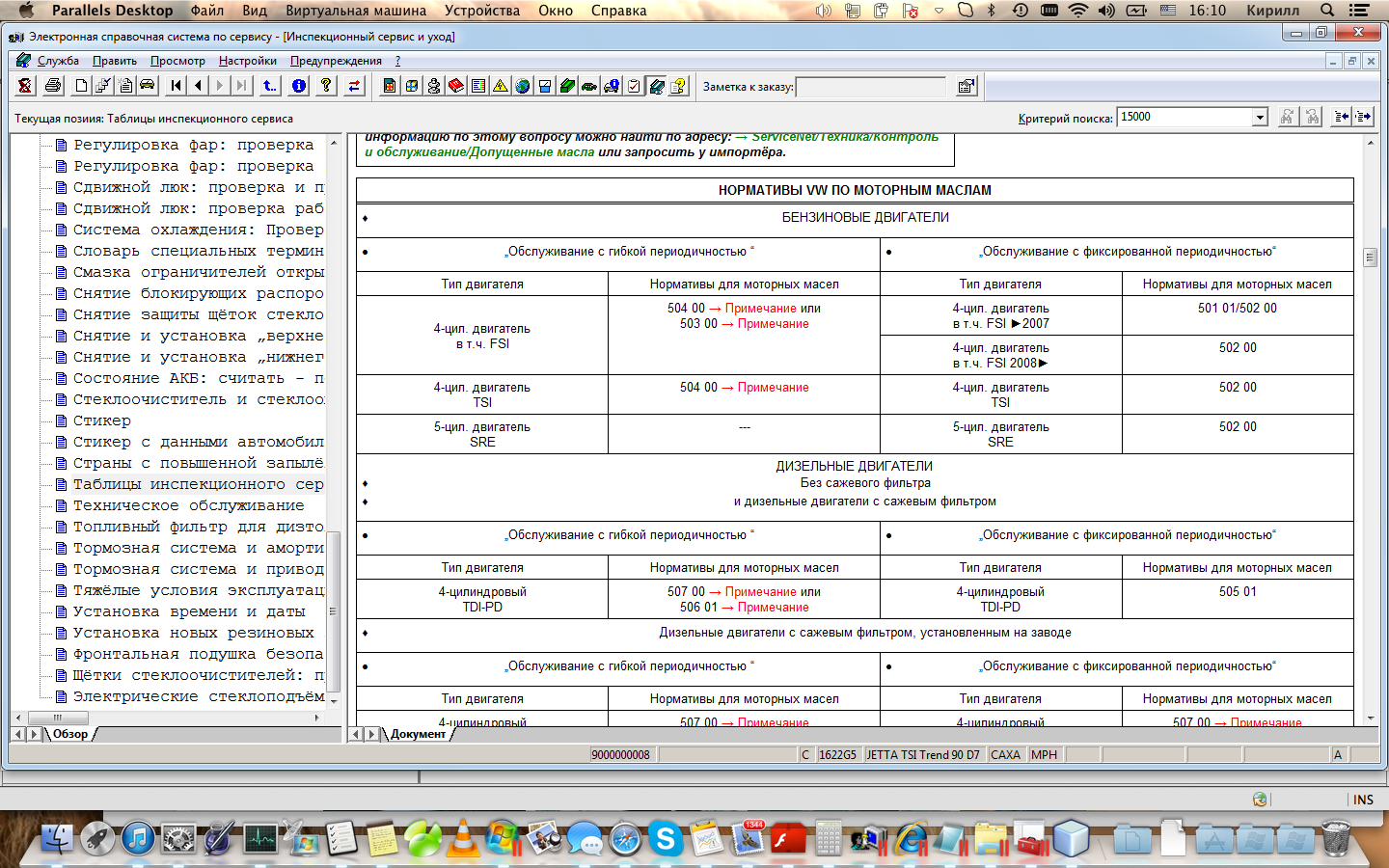Click the car icon beside the new-document icons

pos(147,86)
